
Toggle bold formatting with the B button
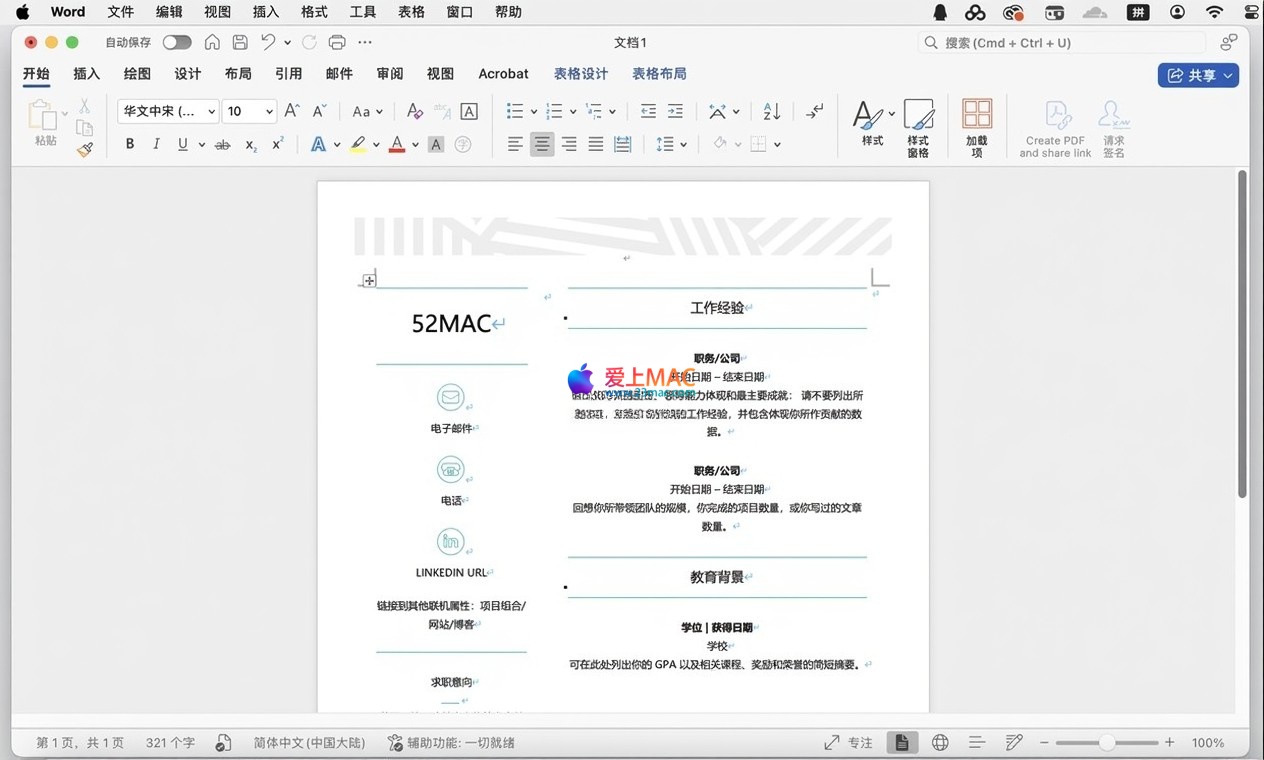coord(130,144)
